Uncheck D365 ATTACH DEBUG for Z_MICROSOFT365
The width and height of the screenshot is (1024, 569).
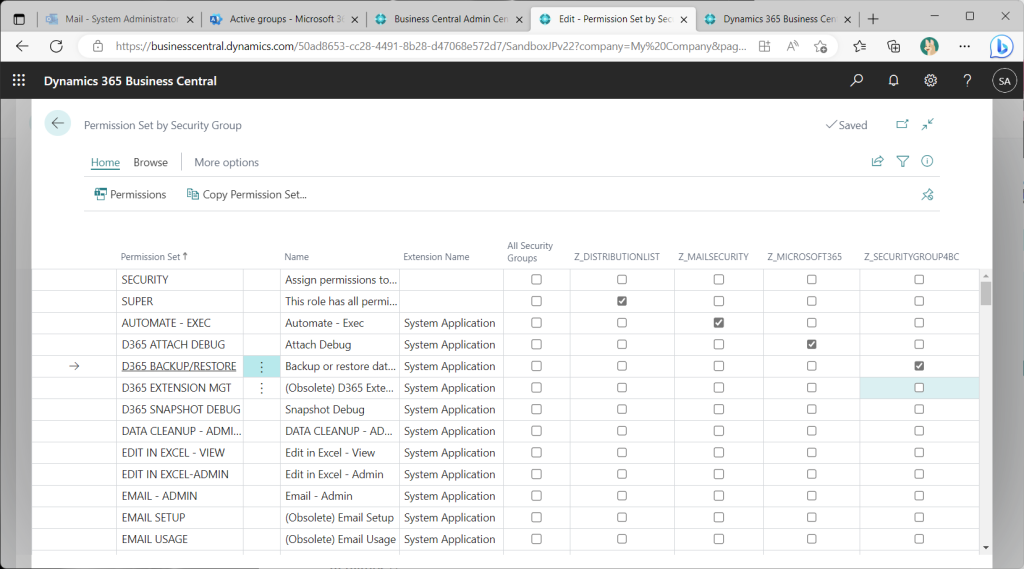coord(811,344)
